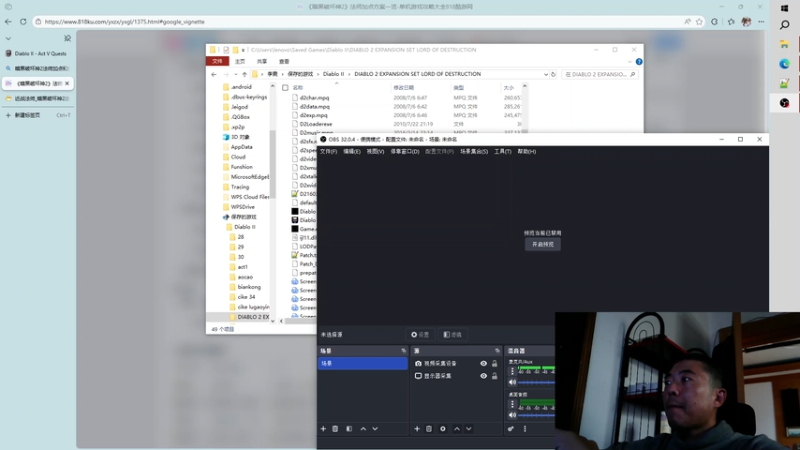800x450 pixels.
Task: Add a new scene in OBS Scenes dock
Action: click(323, 429)
